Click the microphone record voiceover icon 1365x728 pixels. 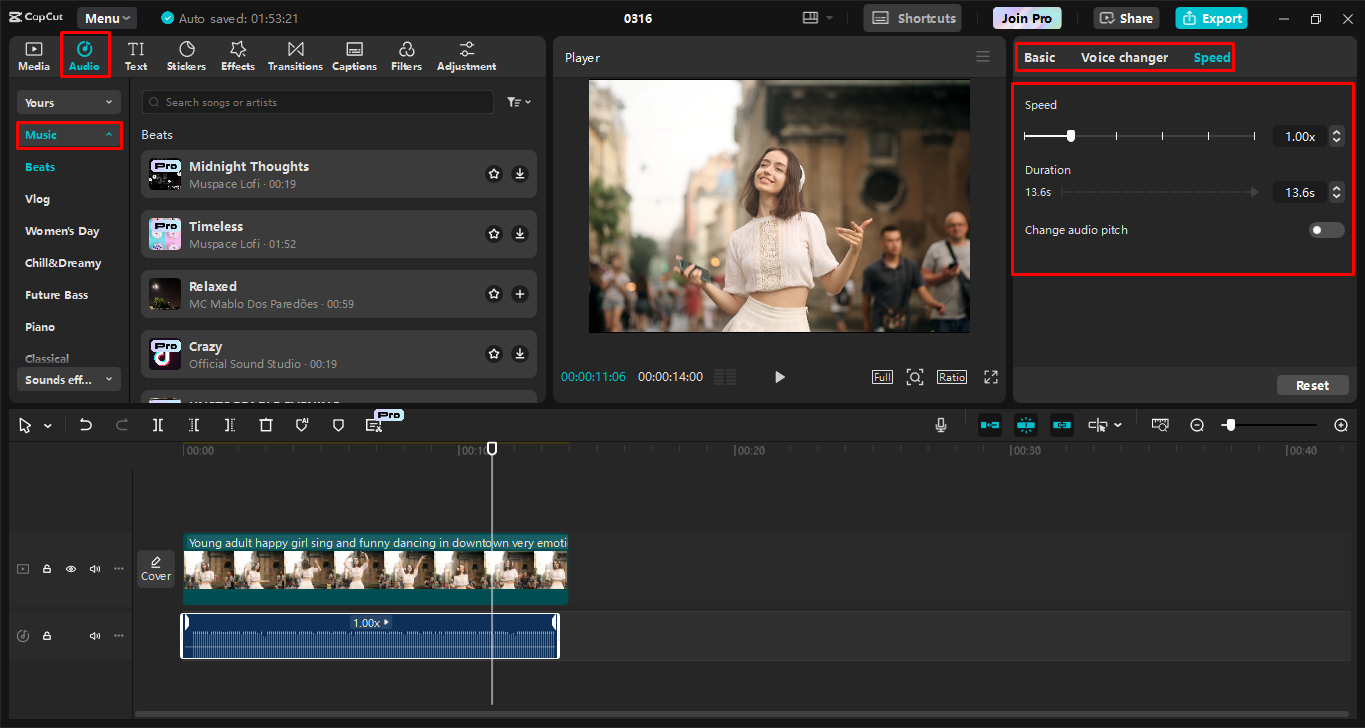[x=941, y=425]
